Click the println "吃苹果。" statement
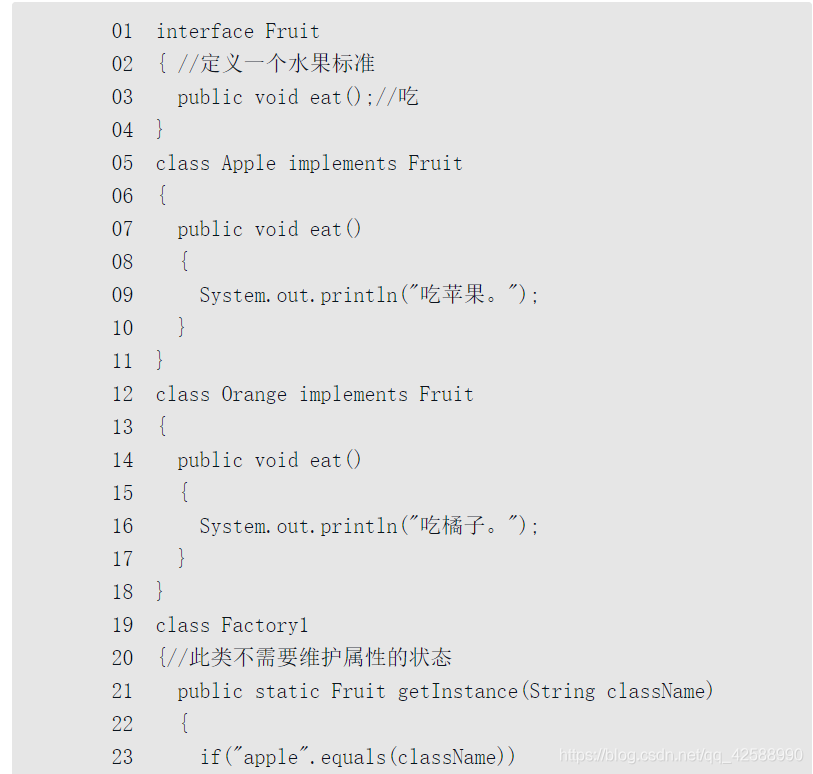Image resolution: width=813 pixels, height=774 pixels. (368, 295)
